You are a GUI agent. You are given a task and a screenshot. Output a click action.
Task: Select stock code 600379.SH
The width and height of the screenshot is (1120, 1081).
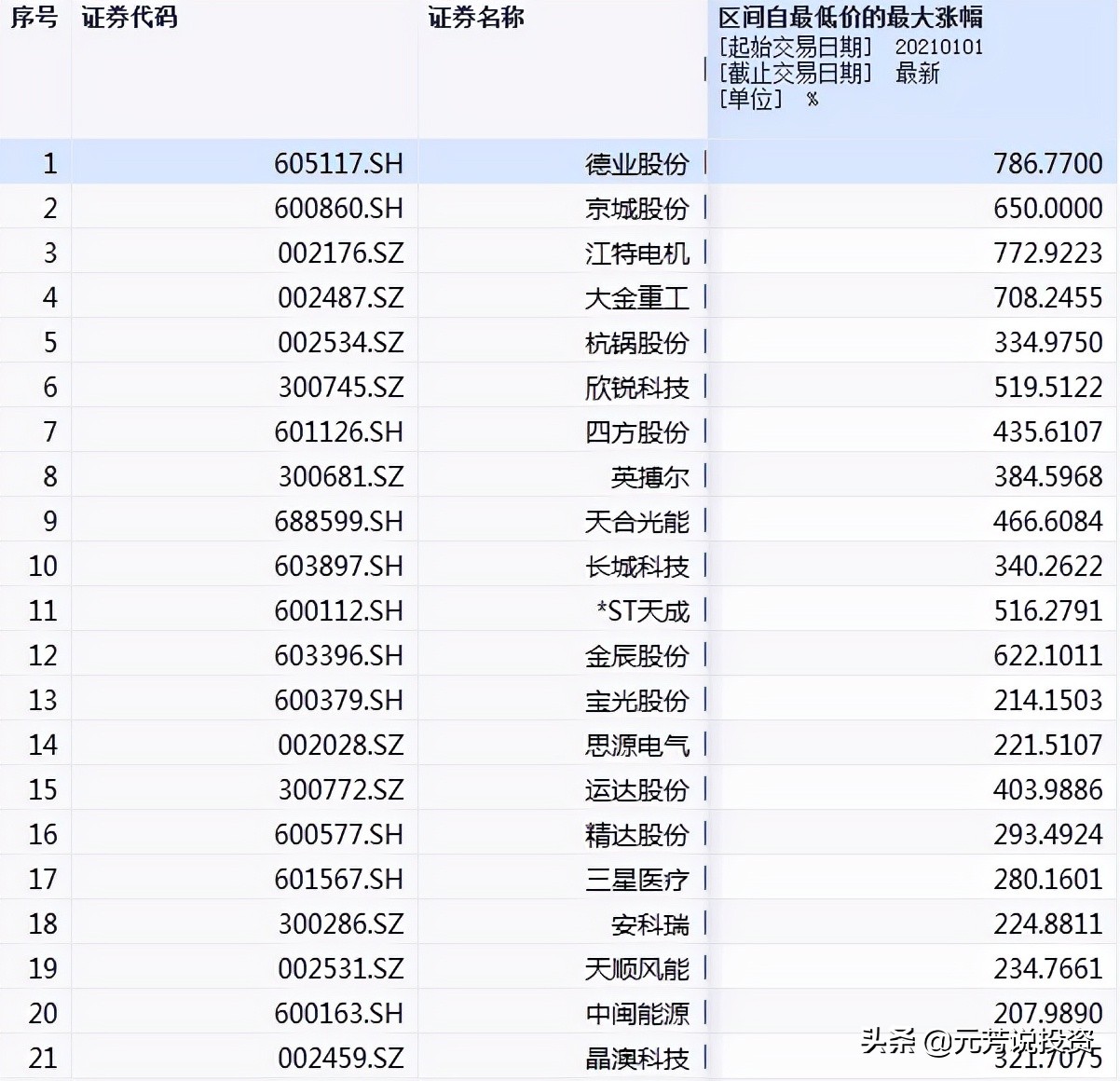338,701
